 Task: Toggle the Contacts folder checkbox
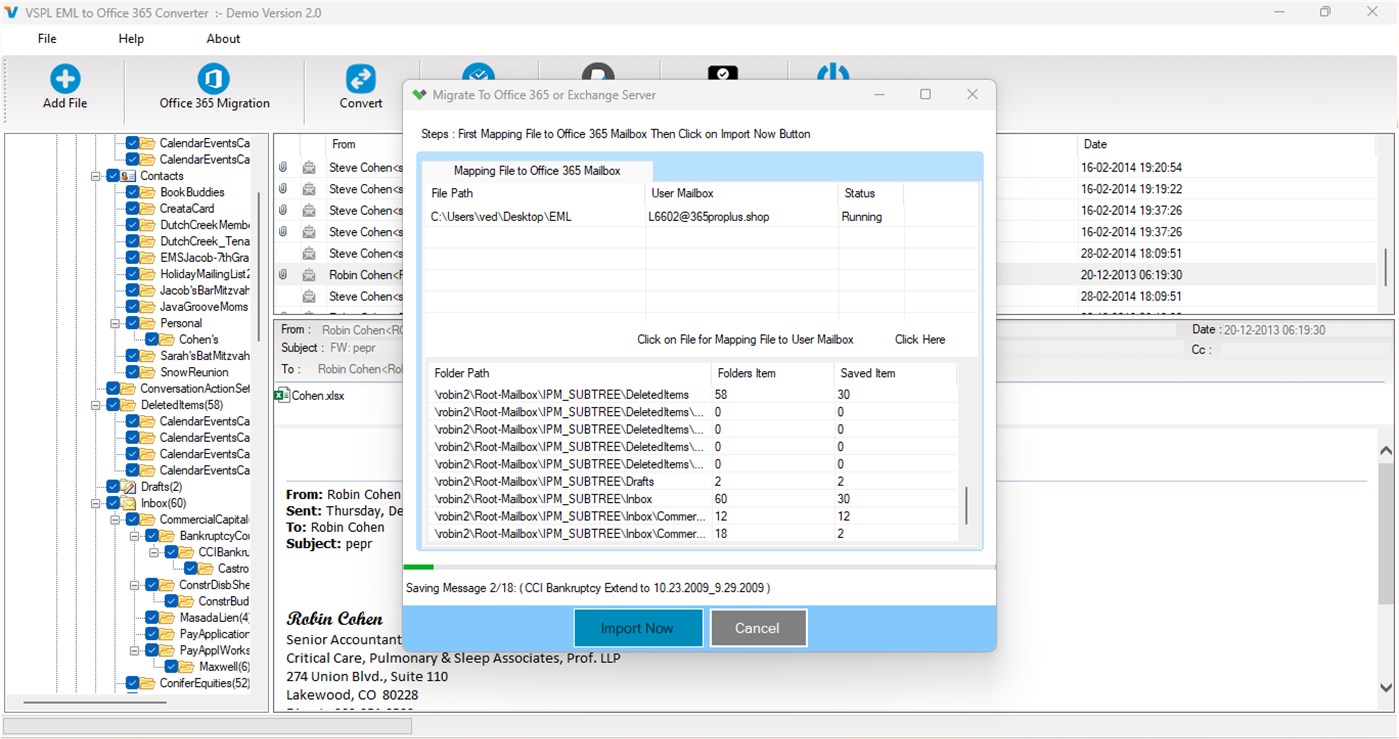coord(111,175)
